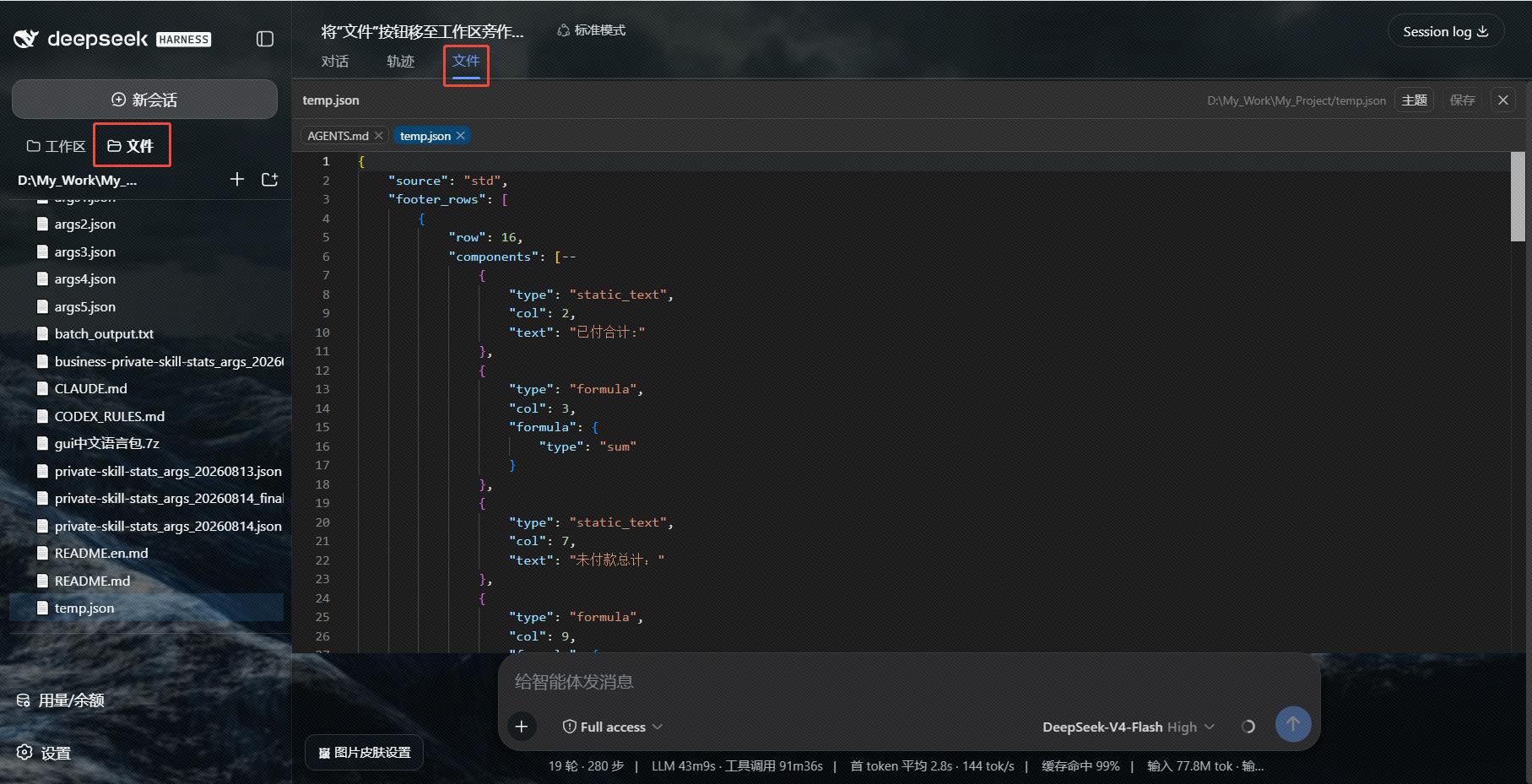This screenshot has height=784, width=1532.
Task: Close the AGENTS.md editor tab
Action: click(x=378, y=136)
